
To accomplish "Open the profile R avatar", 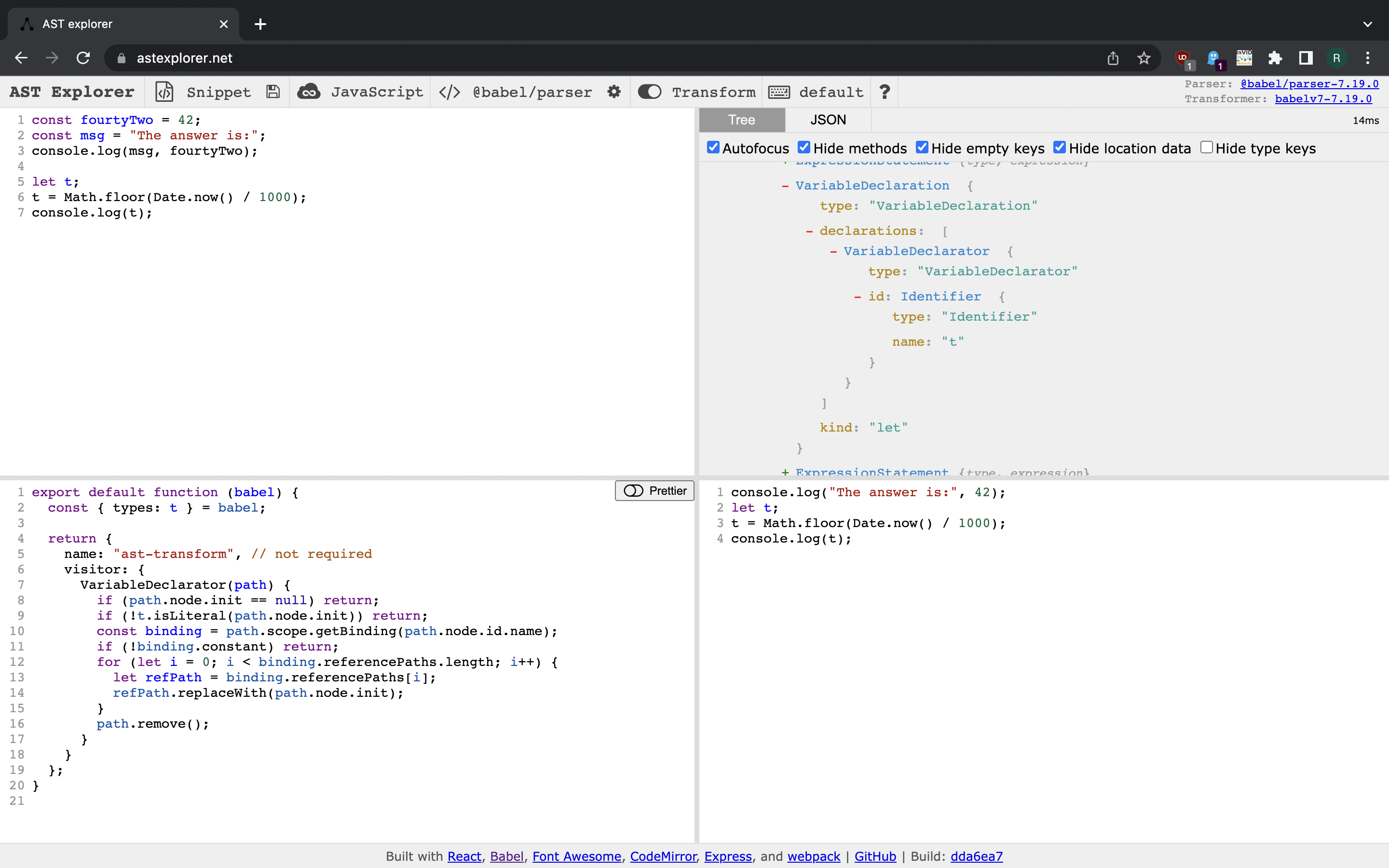I will point(1337,58).
